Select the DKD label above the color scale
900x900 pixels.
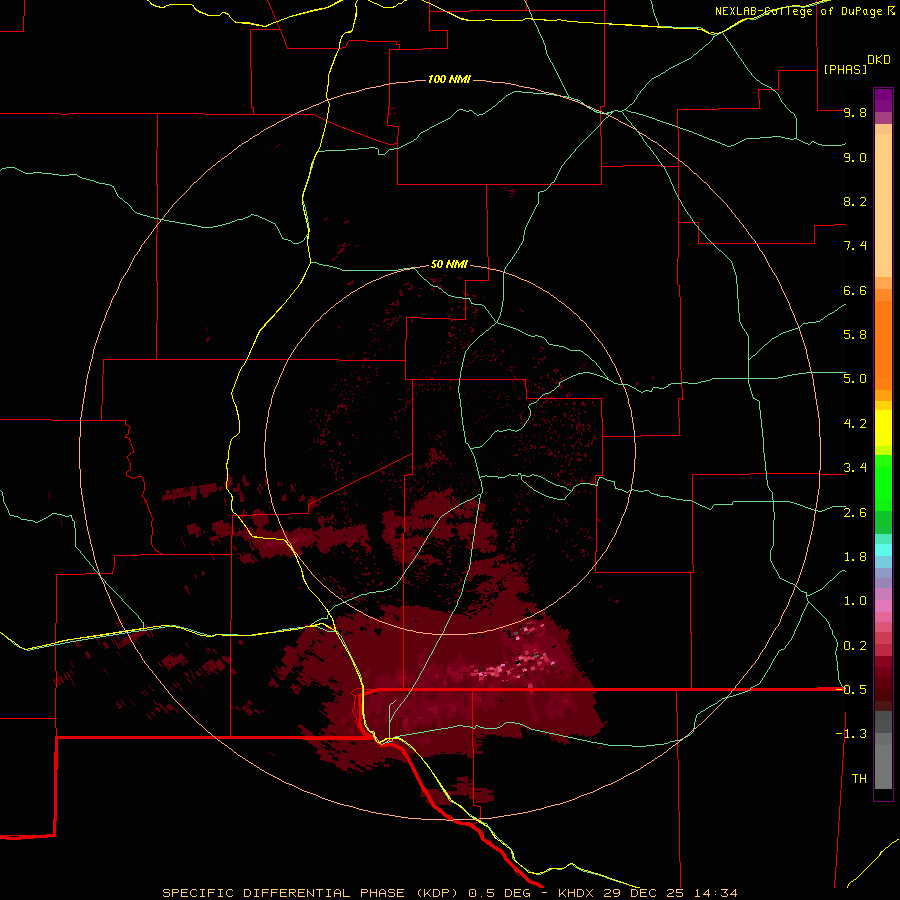click(879, 60)
